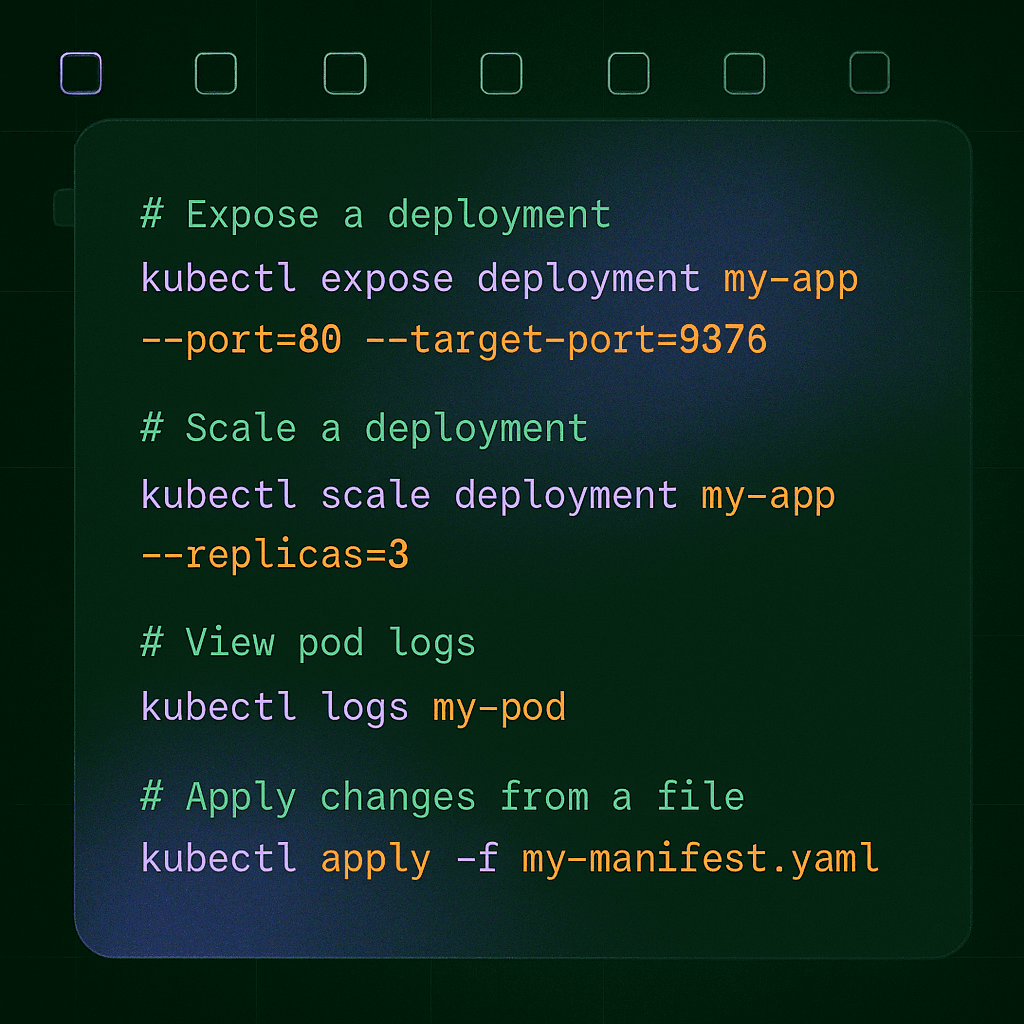Image resolution: width=1024 pixels, height=1024 pixels.
Task: Select the second square icon in top row
Action: pyautogui.click(x=215, y=73)
